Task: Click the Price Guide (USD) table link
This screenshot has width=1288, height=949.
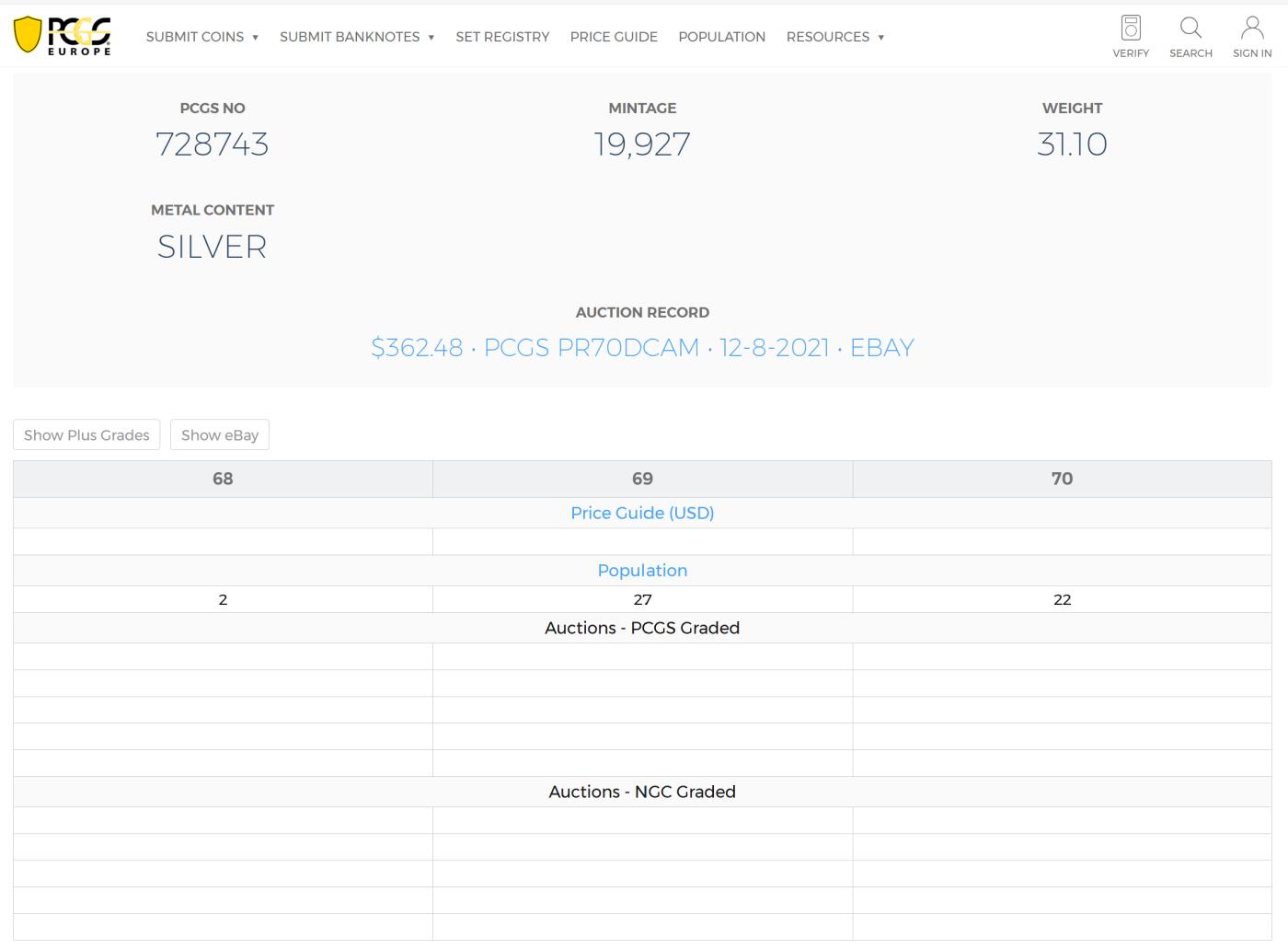Action: (642, 514)
